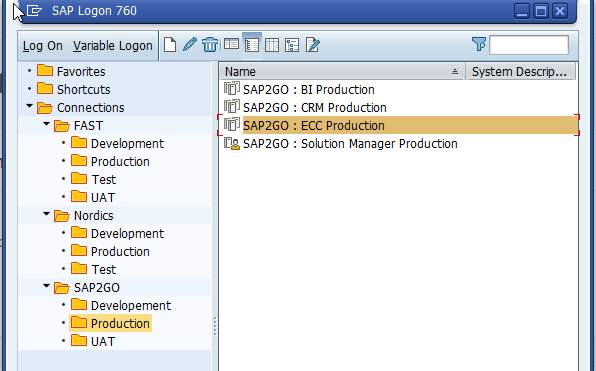Click the edit document icon with pencil

[312, 45]
